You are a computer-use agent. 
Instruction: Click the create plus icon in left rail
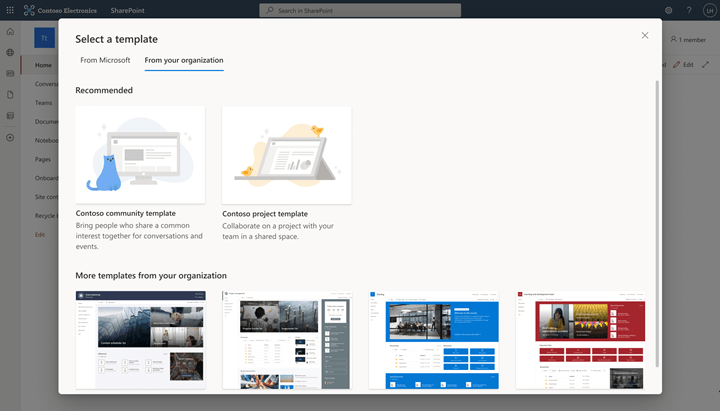(10, 138)
